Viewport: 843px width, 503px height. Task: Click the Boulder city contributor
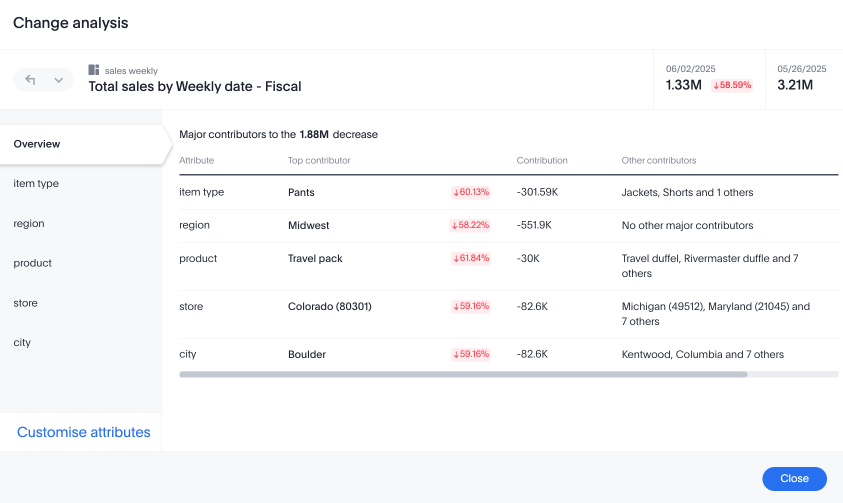coord(307,354)
